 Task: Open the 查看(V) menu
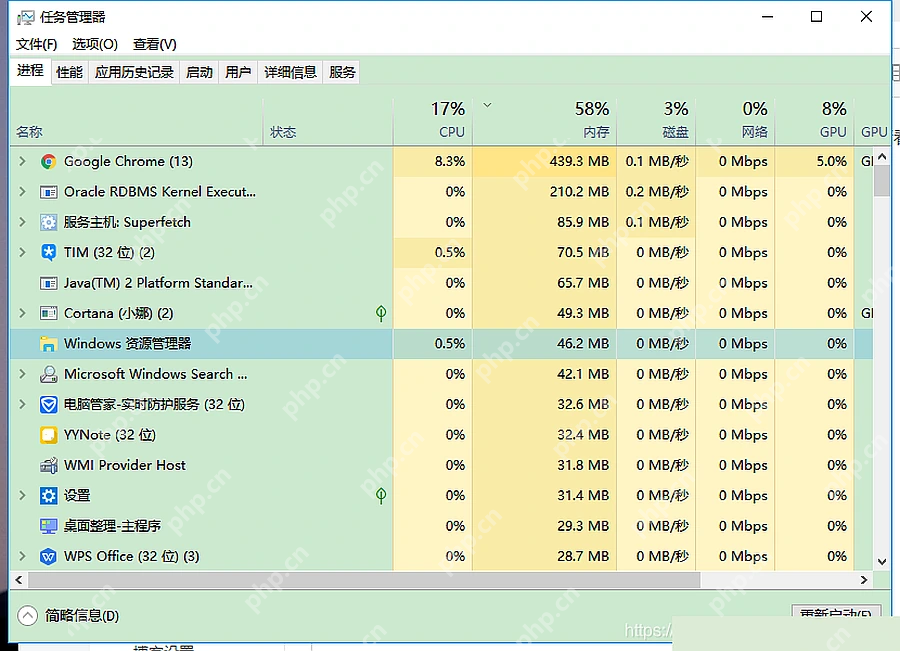(x=154, y=44)
